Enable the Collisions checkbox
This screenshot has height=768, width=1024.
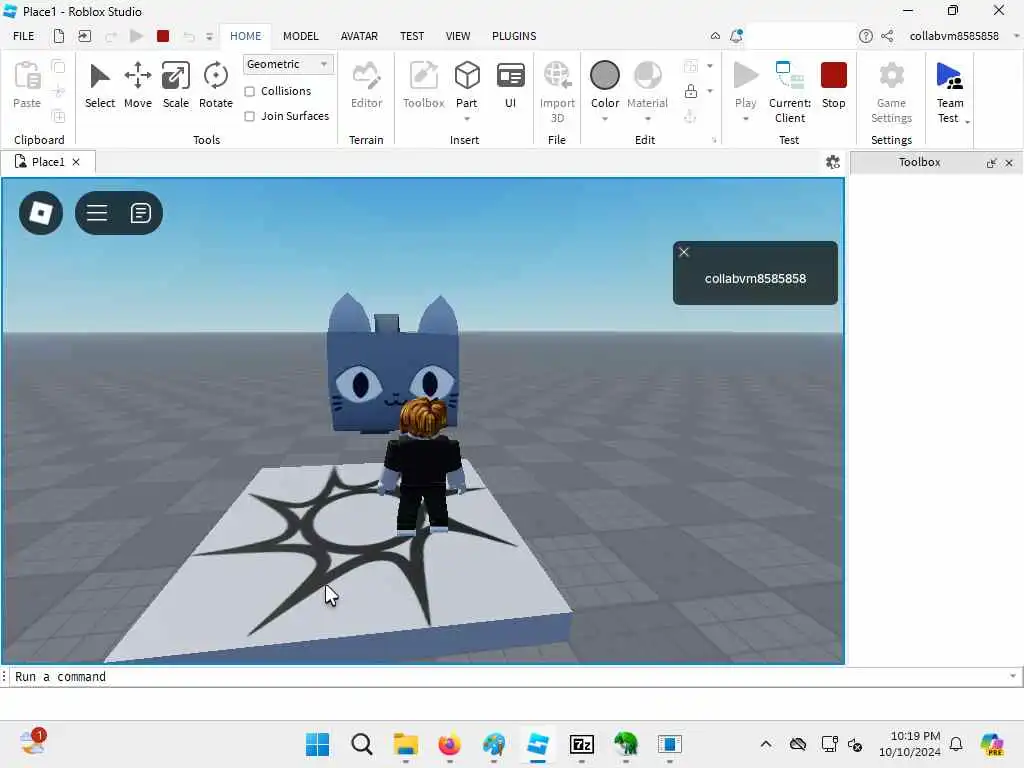[x=249, y=91]
